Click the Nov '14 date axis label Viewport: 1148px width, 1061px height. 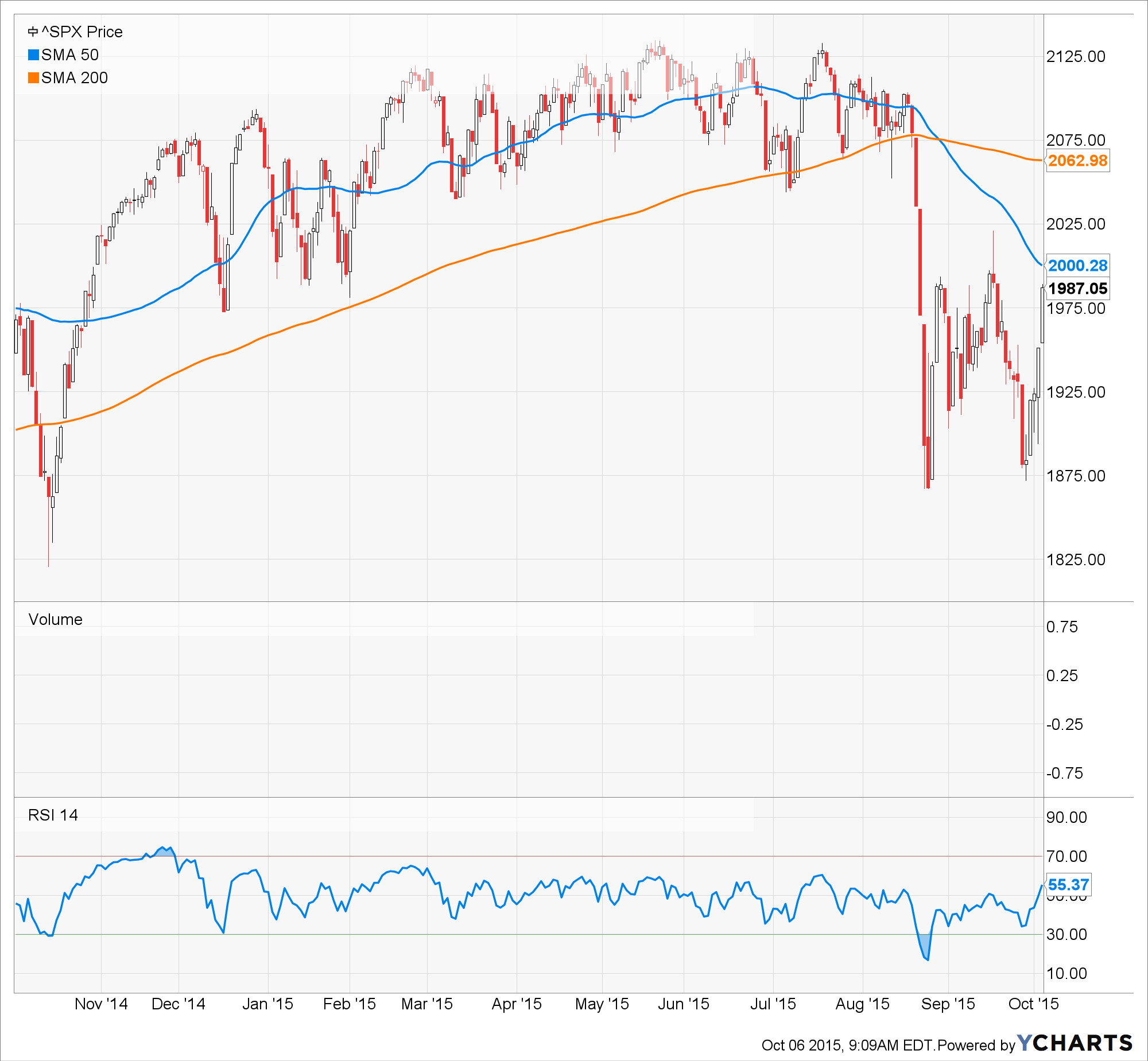[x=101, y=1004]
